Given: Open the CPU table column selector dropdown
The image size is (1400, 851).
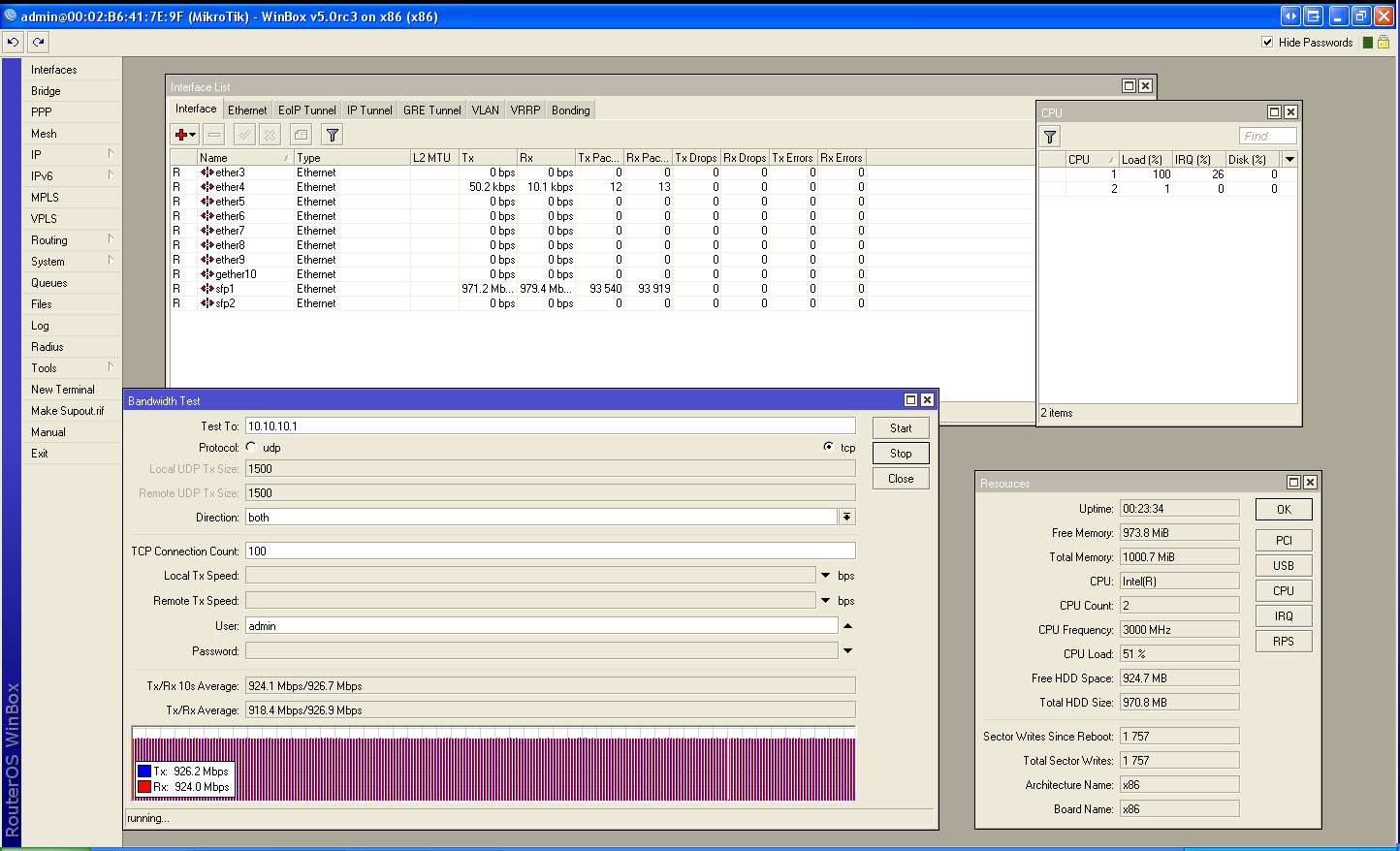Looking at the screenshot, I should [1289, 159].
